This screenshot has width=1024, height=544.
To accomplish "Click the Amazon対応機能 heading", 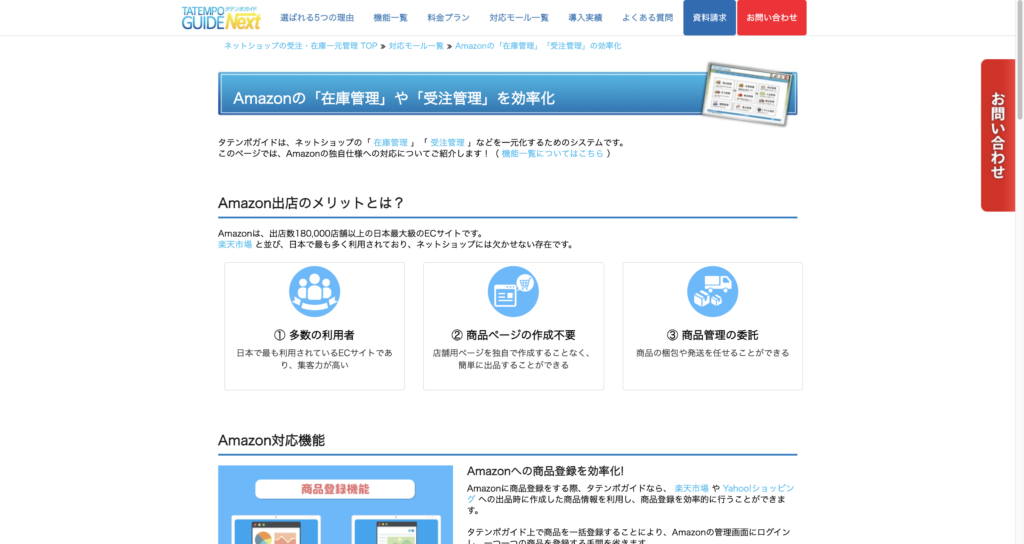I will [272, 440].
